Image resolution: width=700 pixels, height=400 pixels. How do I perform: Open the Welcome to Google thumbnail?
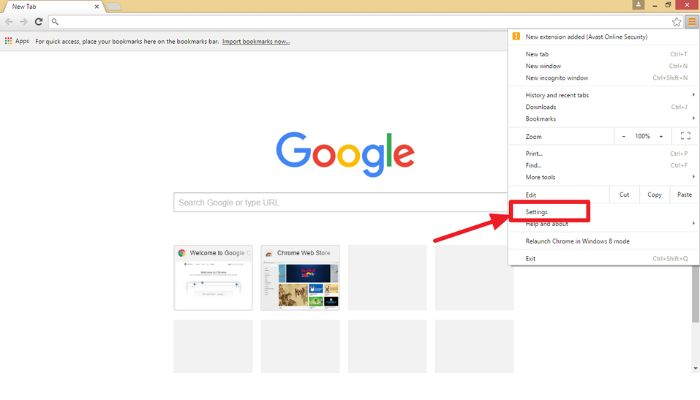213,277
